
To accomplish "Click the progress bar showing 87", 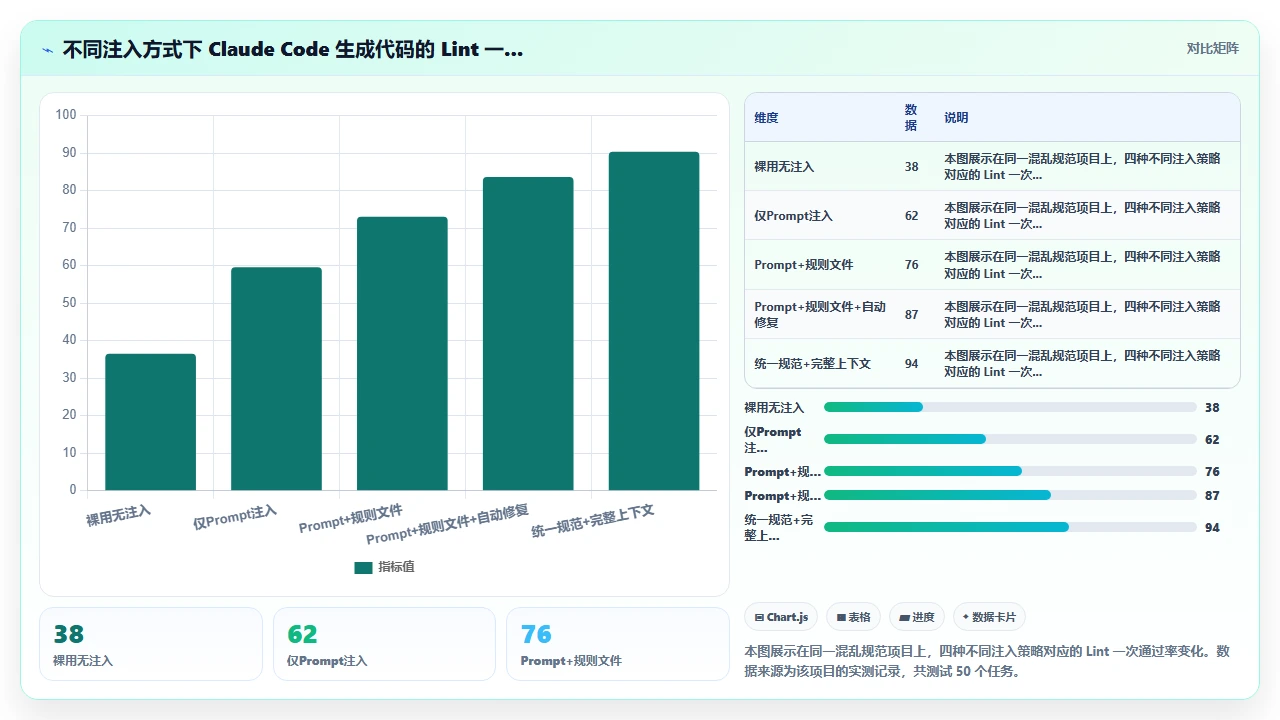I will pyautogui.click(x=1010, y=495).
